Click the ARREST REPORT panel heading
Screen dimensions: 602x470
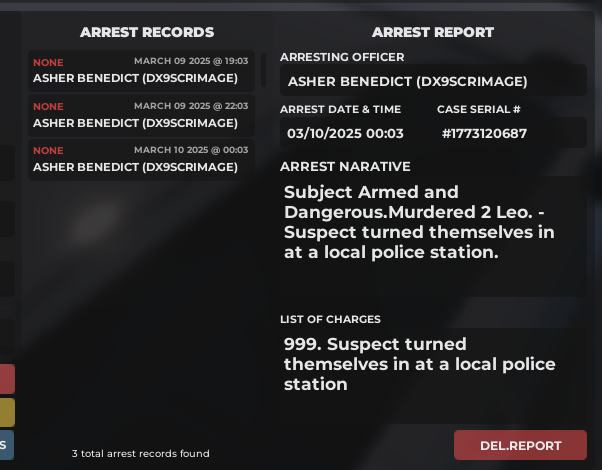433,33
